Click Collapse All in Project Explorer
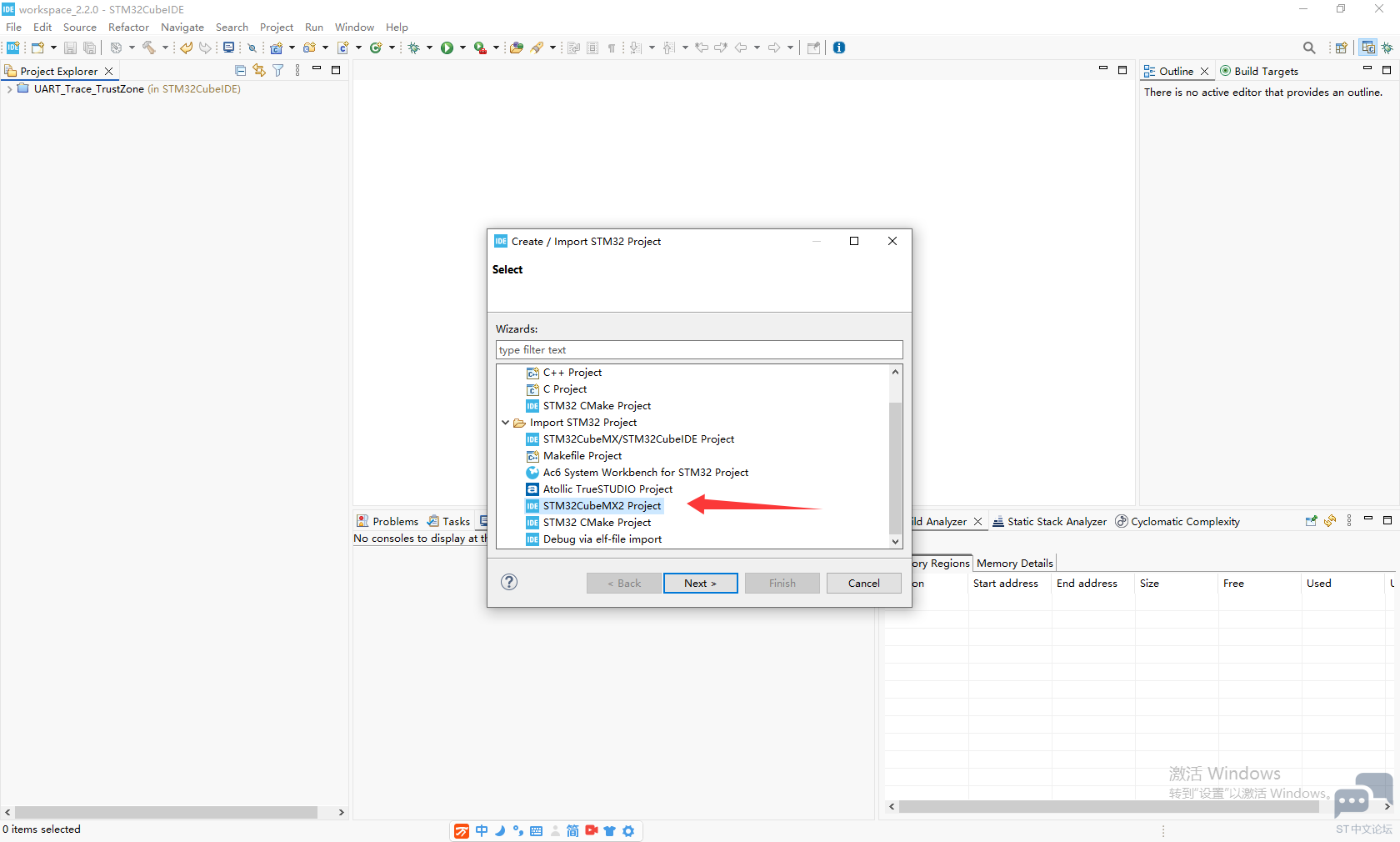The width and height of the screenshot is (1400, 842). 241,71
